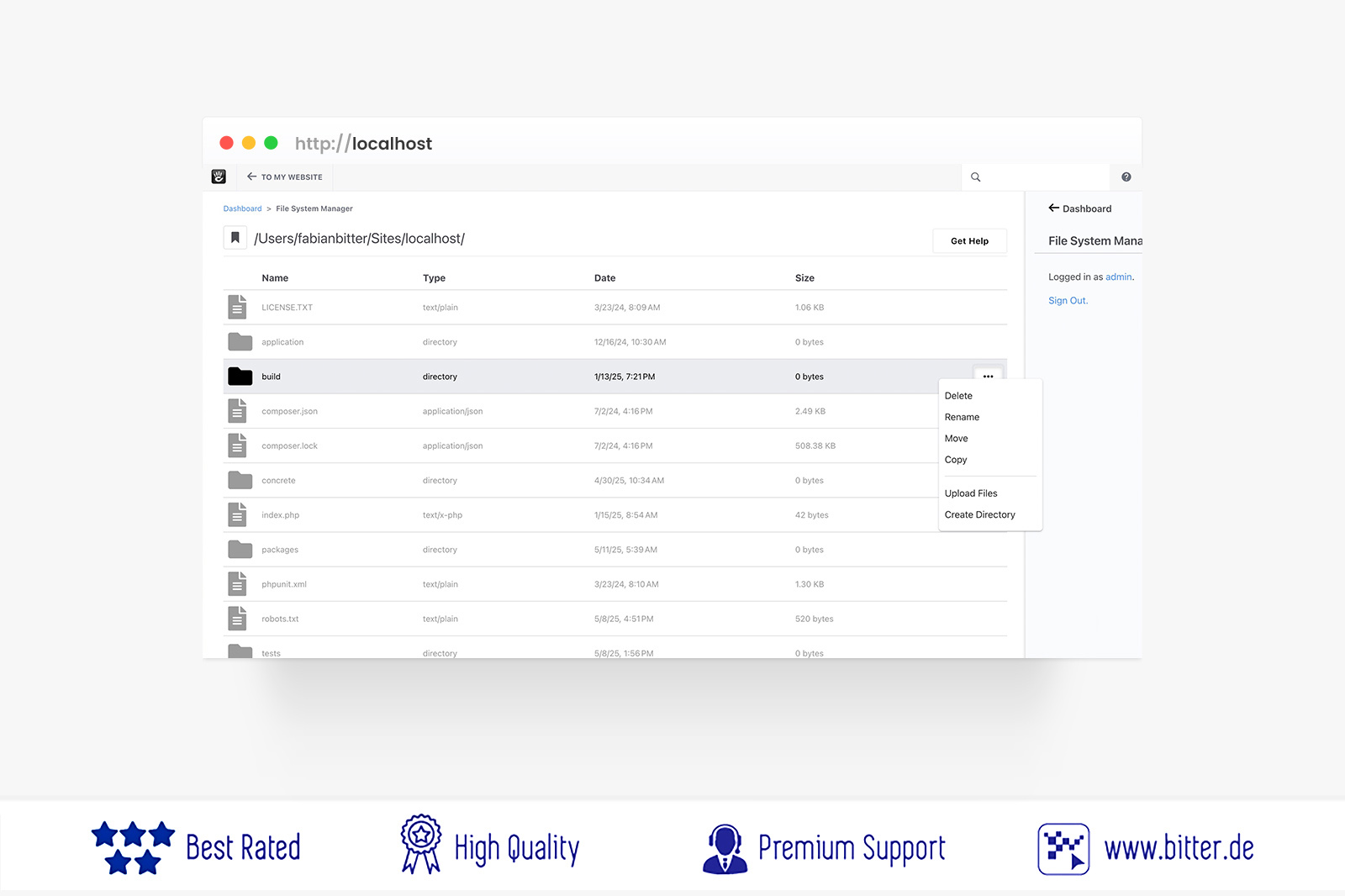1345x896 pixels.
Task: Click the Concrete CMS hand logo icon
Action: pos(219,177)
